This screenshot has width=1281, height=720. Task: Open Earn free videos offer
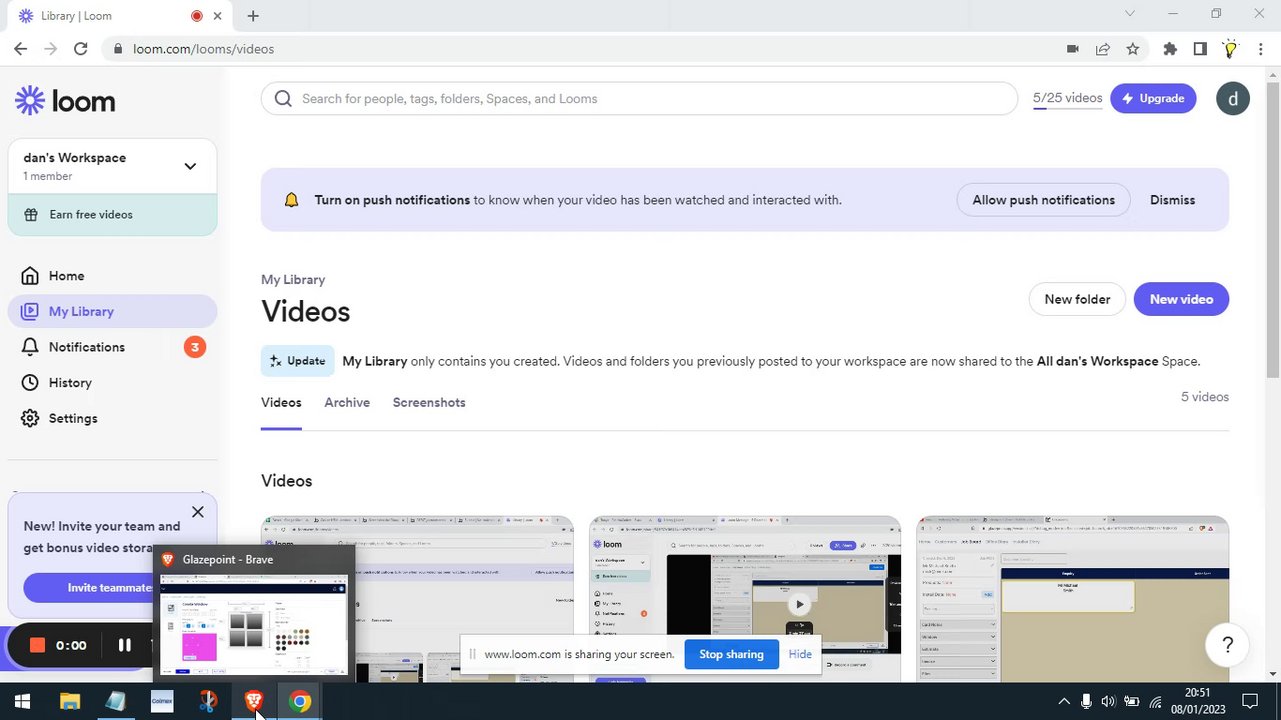click(112, 215)
